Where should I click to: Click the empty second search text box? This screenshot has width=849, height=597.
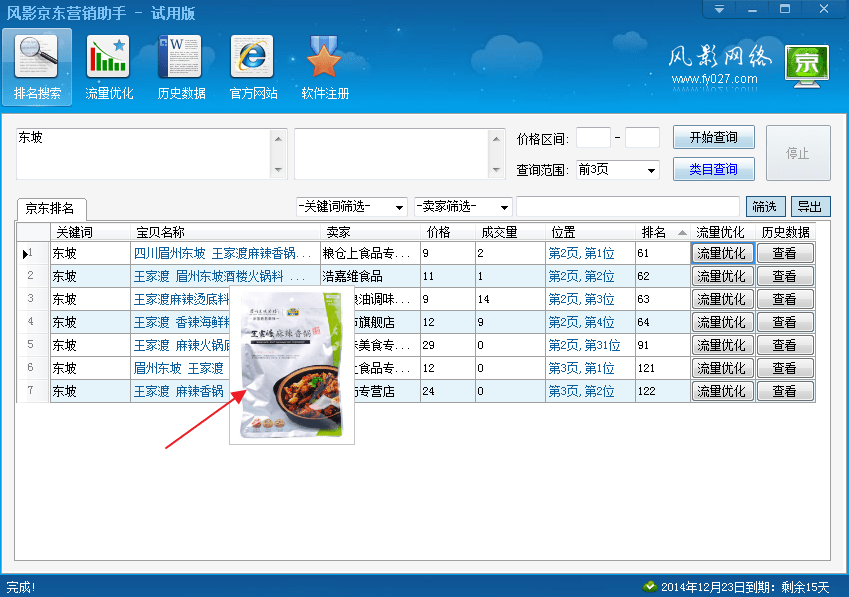tap(391, 154)
